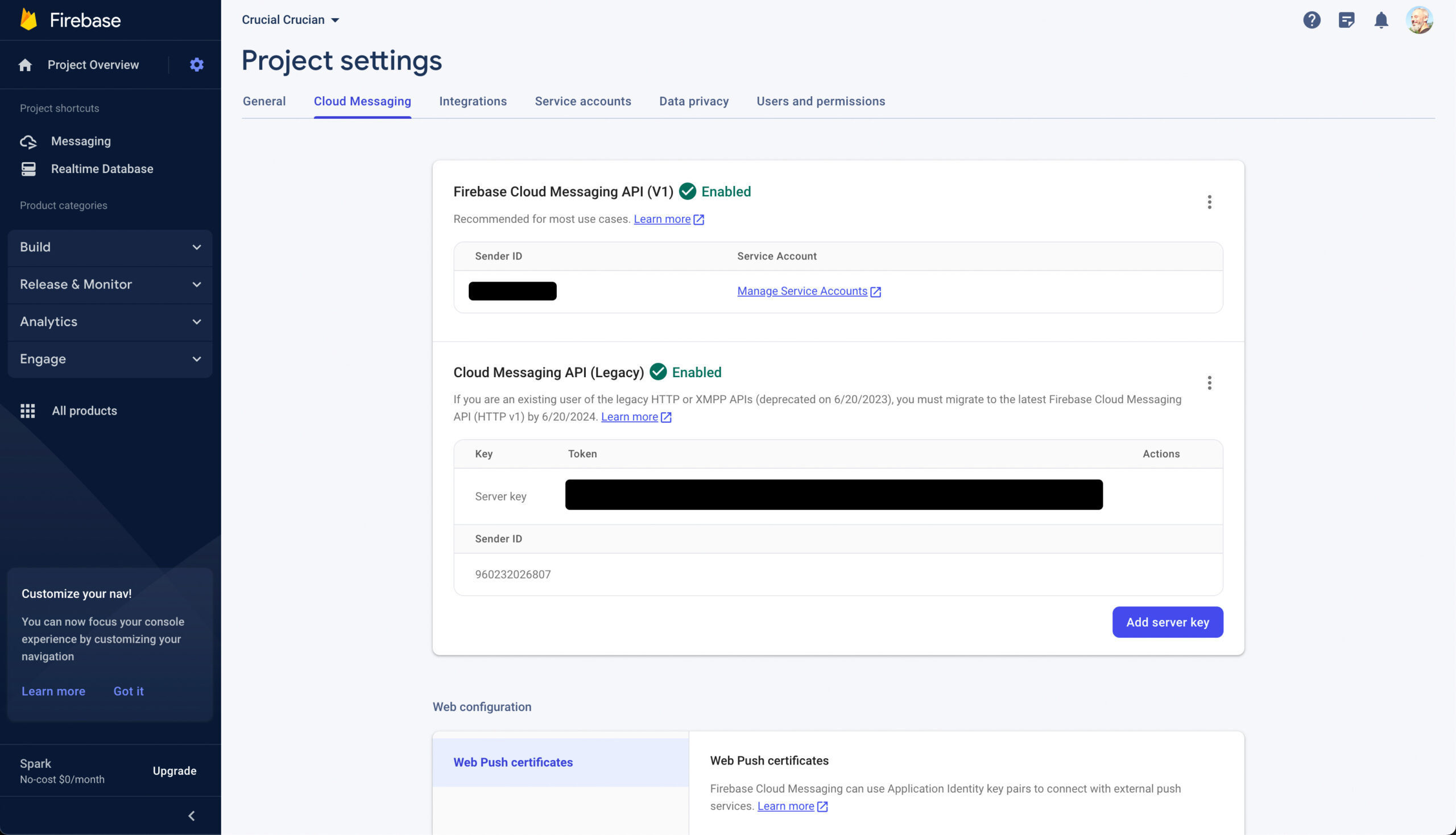Click Upgrade next to Spark plan

175,771
